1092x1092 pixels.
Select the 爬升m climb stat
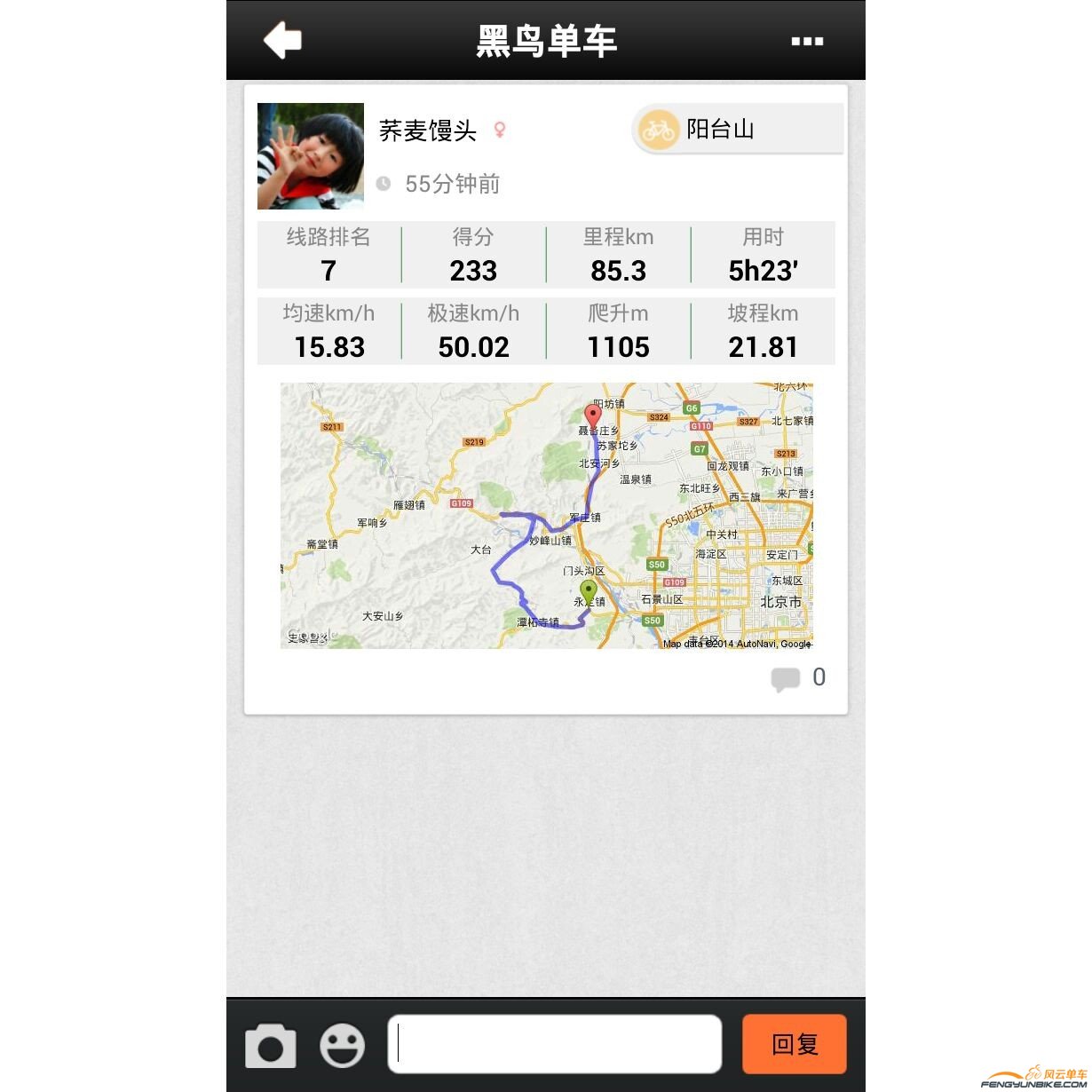tap(619, 331)
